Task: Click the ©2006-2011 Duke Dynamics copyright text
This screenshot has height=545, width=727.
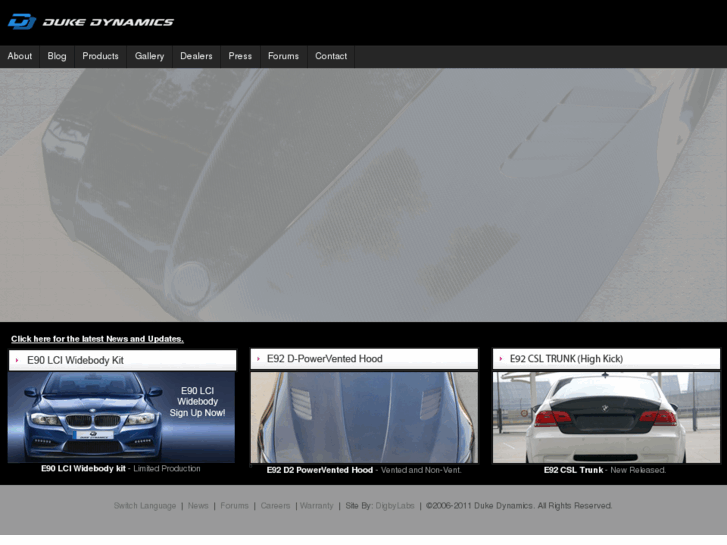Action: pos(519,506)
